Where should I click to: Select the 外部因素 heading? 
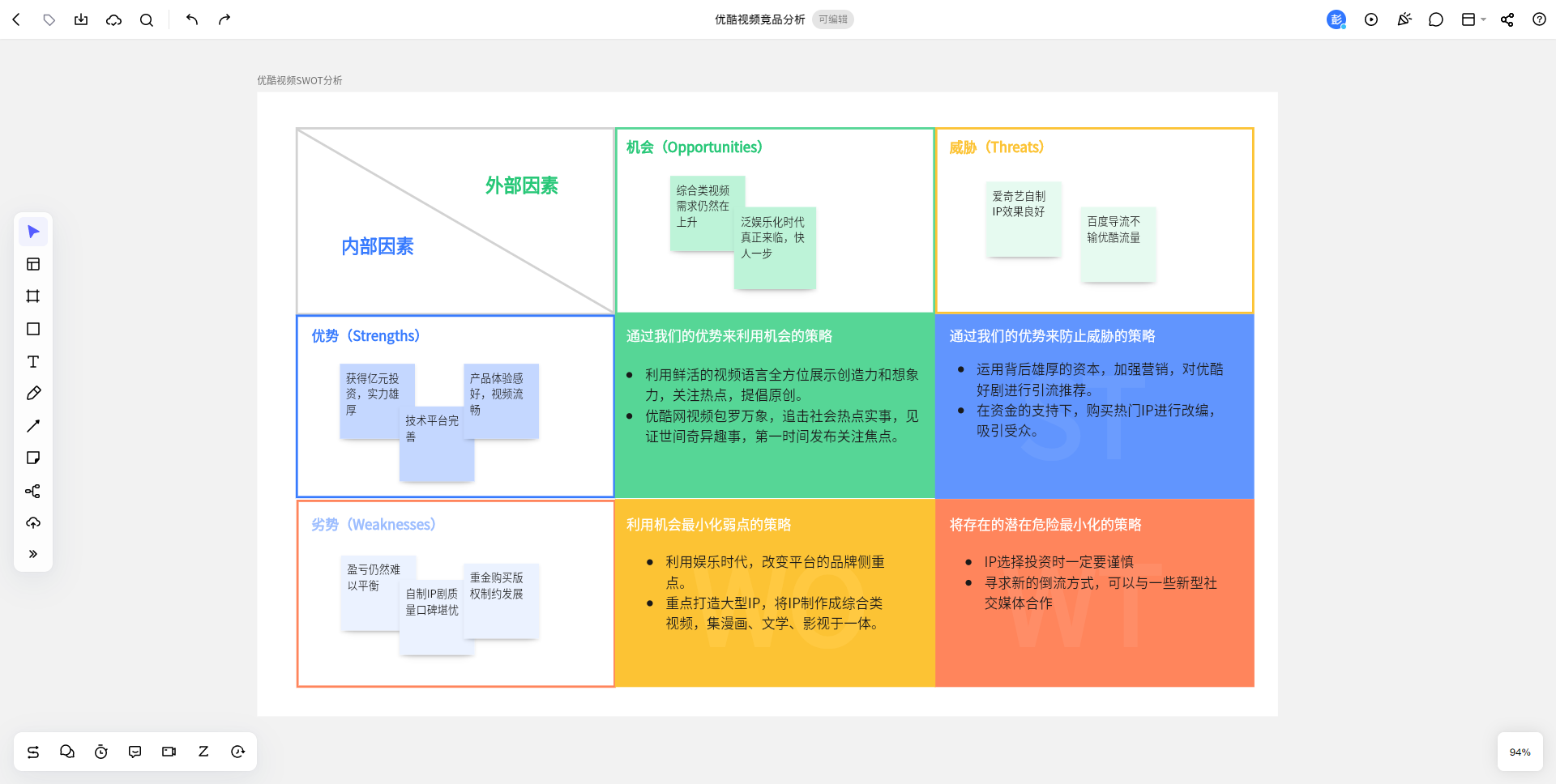tap(522, 185)
